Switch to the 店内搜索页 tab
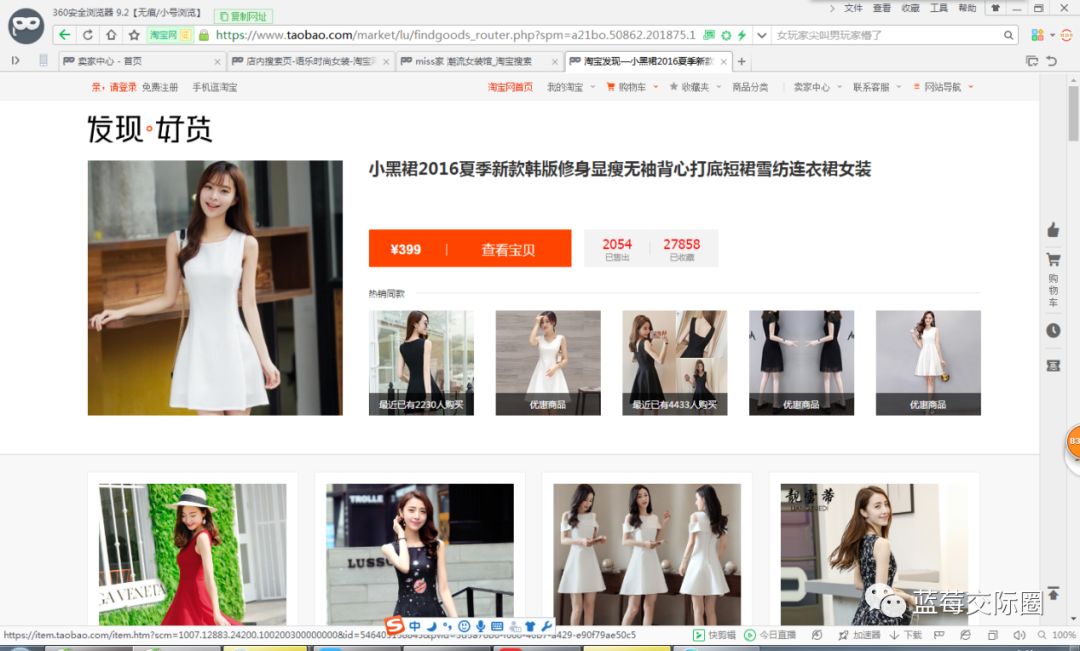Screen dimensions: 1080x651 pos(311,61)
